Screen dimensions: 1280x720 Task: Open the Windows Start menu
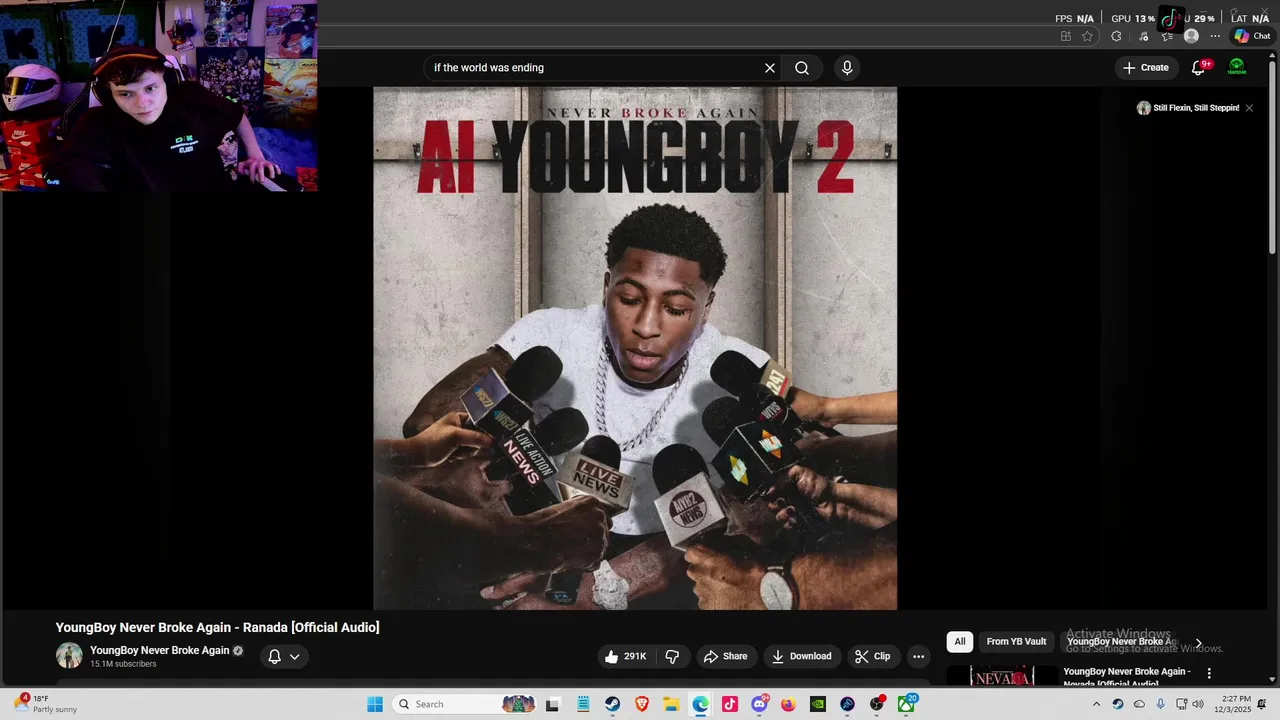tap(375, 704)
